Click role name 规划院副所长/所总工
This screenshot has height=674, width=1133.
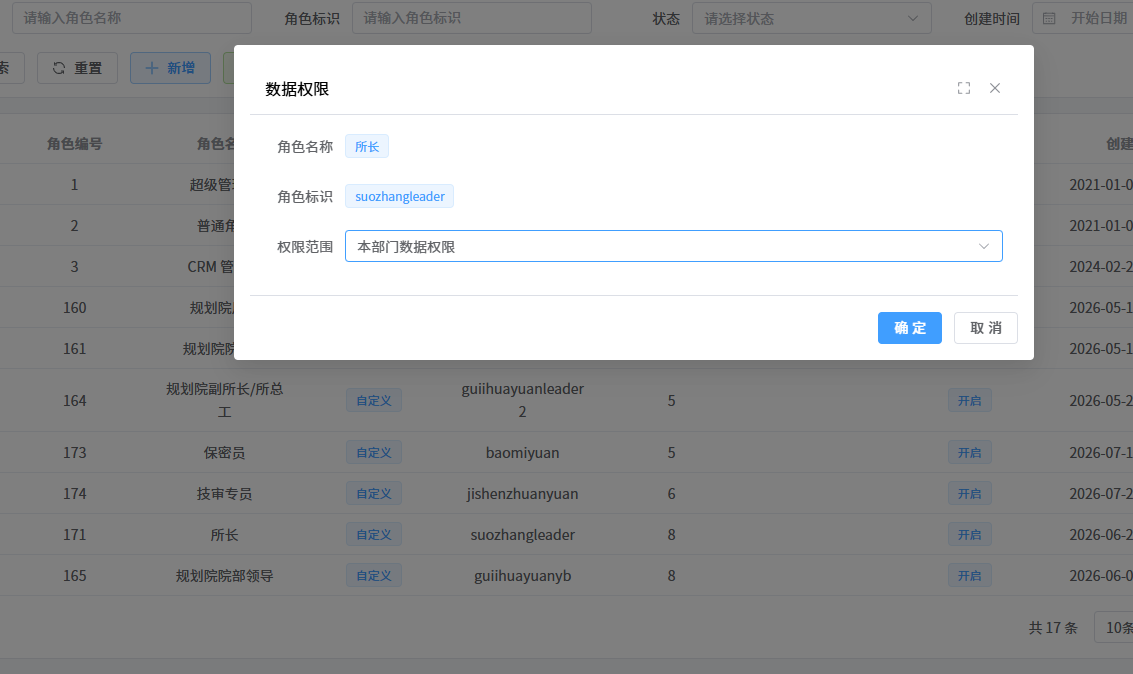pyautogui.click(x=224, y=401)
